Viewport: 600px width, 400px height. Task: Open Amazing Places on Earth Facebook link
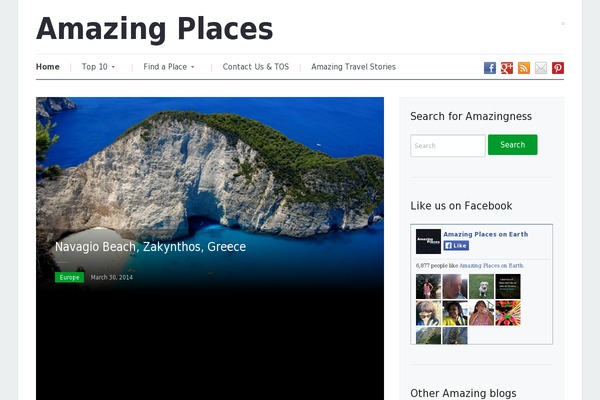coord(485,234)
